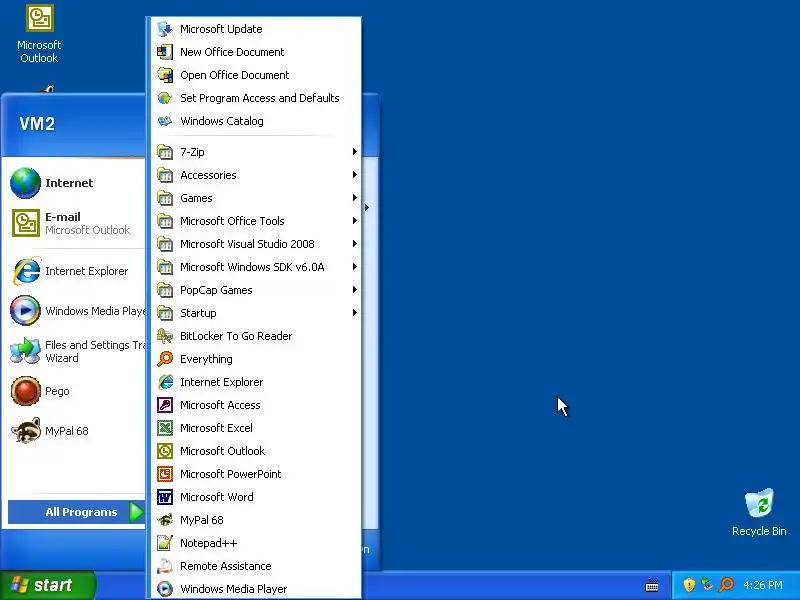Image resolution: width=800 pixels, height=600 pixels.
Task: Click the Pego label in Start menu
Action: [57, 391]
